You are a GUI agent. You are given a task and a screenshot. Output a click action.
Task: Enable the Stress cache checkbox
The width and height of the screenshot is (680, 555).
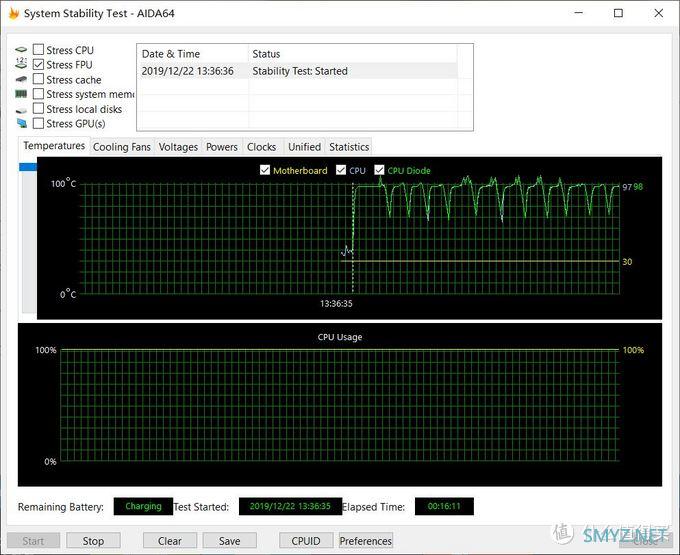point(39,79)
